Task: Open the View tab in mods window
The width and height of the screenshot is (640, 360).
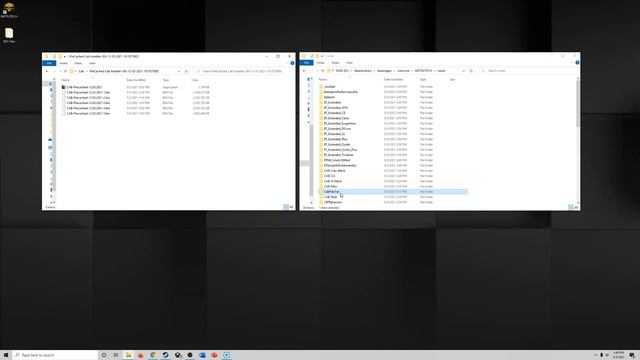Action: point(349,63)
